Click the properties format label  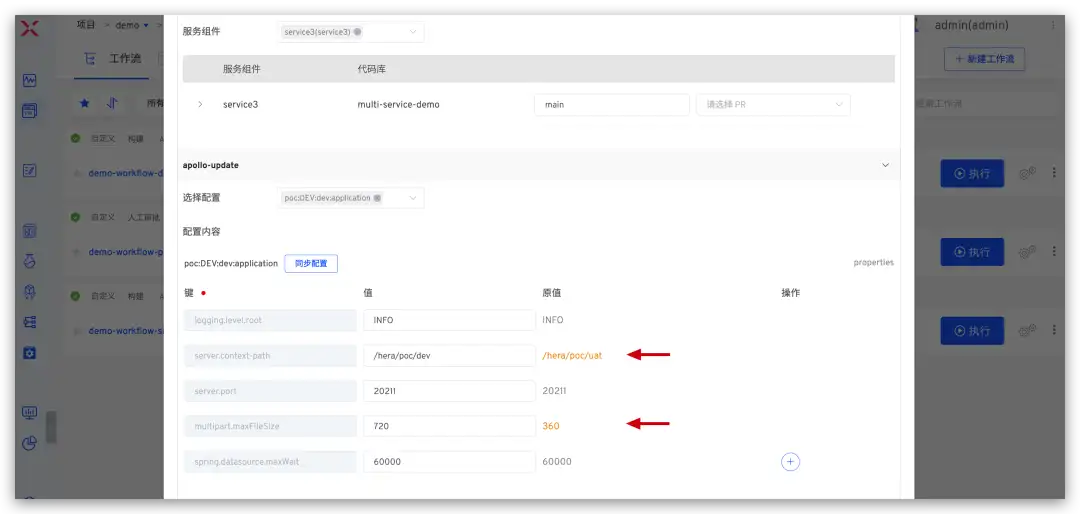pyautogui.click(x=873, y=263)
